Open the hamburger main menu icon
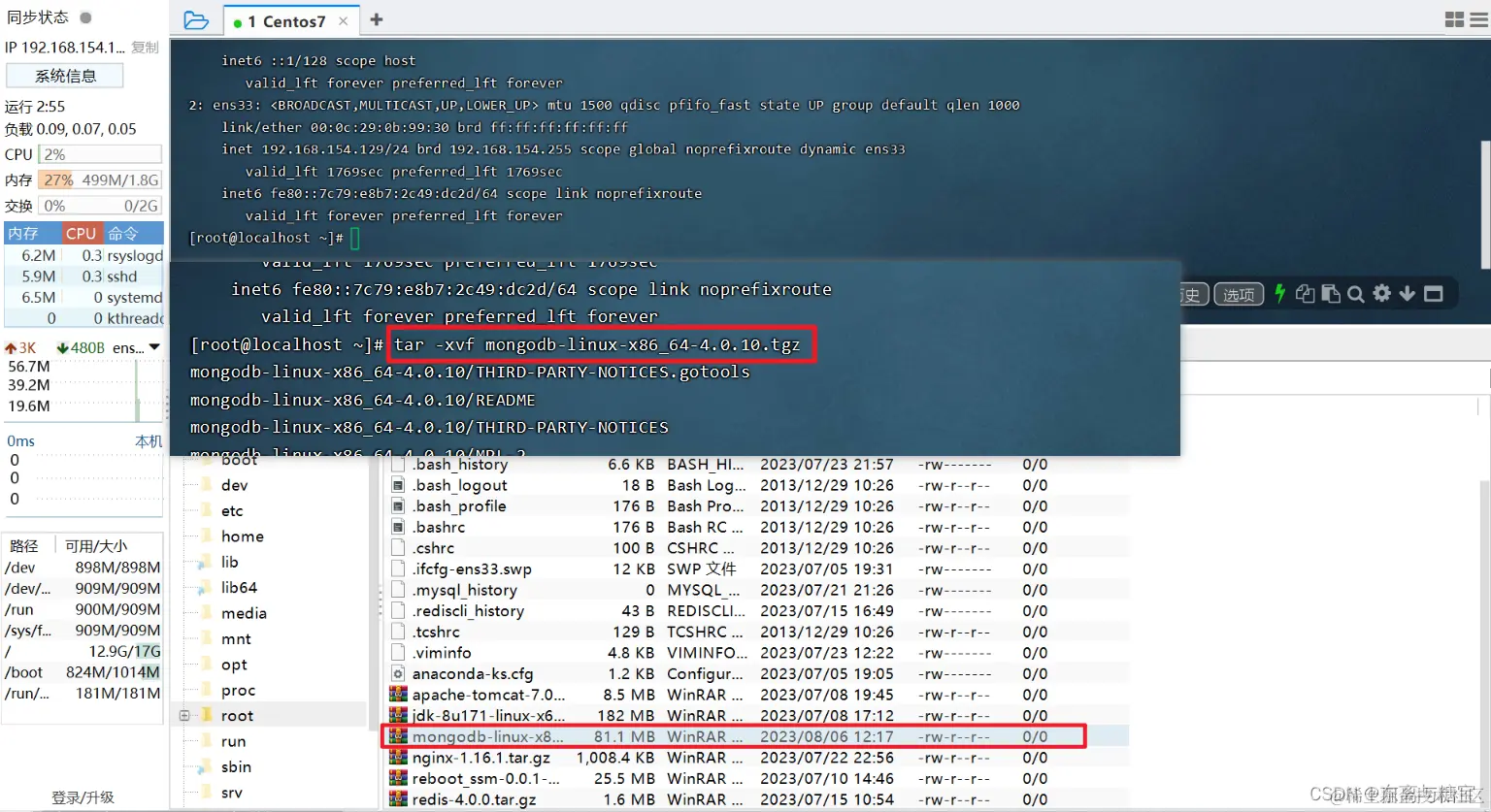 pyautogui.click(x=1479, y=19)
